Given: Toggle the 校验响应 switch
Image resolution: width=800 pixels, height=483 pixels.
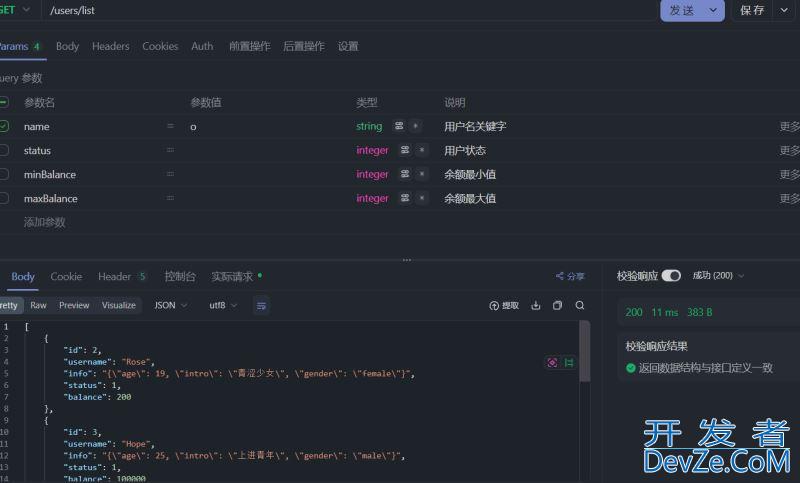Looking at the screenshot, I should click(671, 275).
